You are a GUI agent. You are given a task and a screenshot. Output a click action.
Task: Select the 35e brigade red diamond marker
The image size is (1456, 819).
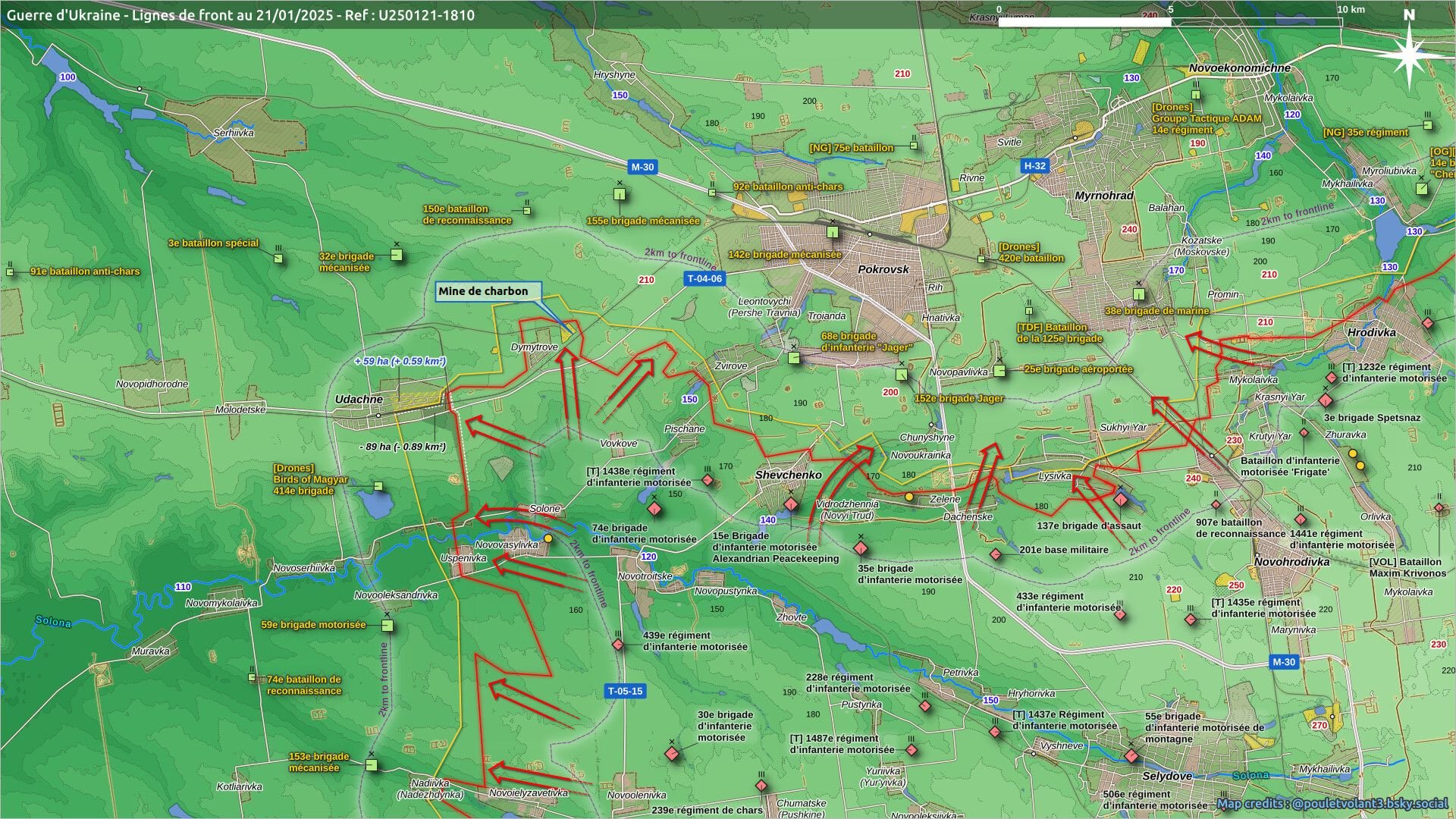click(860, 548)
